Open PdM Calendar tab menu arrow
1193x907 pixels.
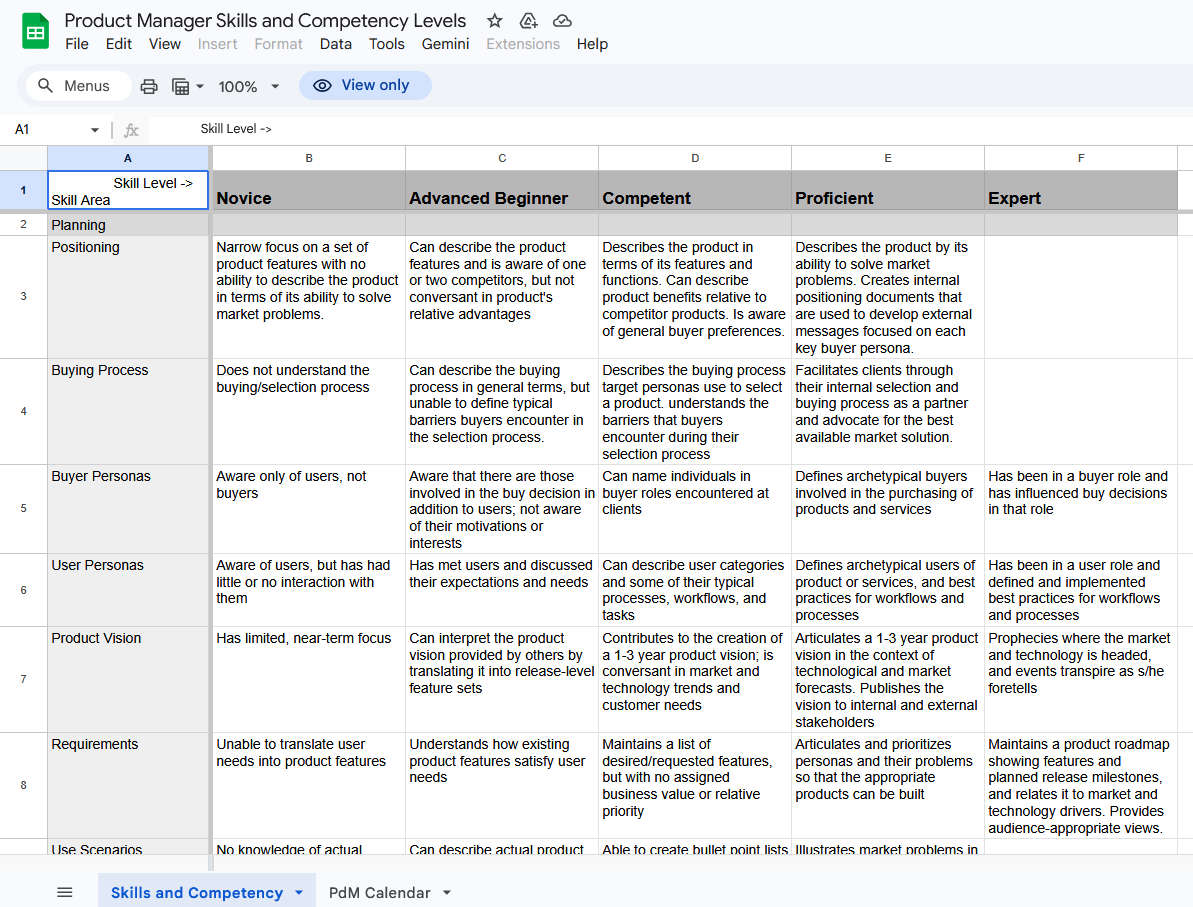coord(447,893)
